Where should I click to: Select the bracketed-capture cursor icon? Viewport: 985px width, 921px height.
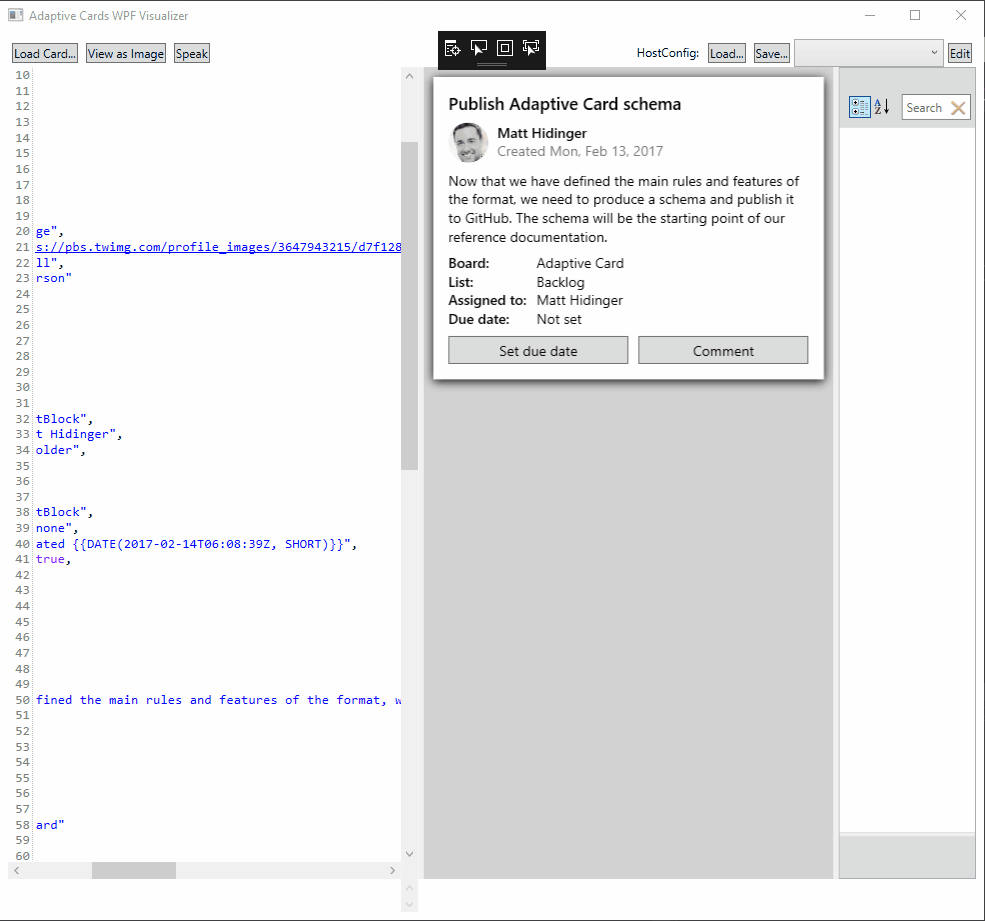[530, 47]
